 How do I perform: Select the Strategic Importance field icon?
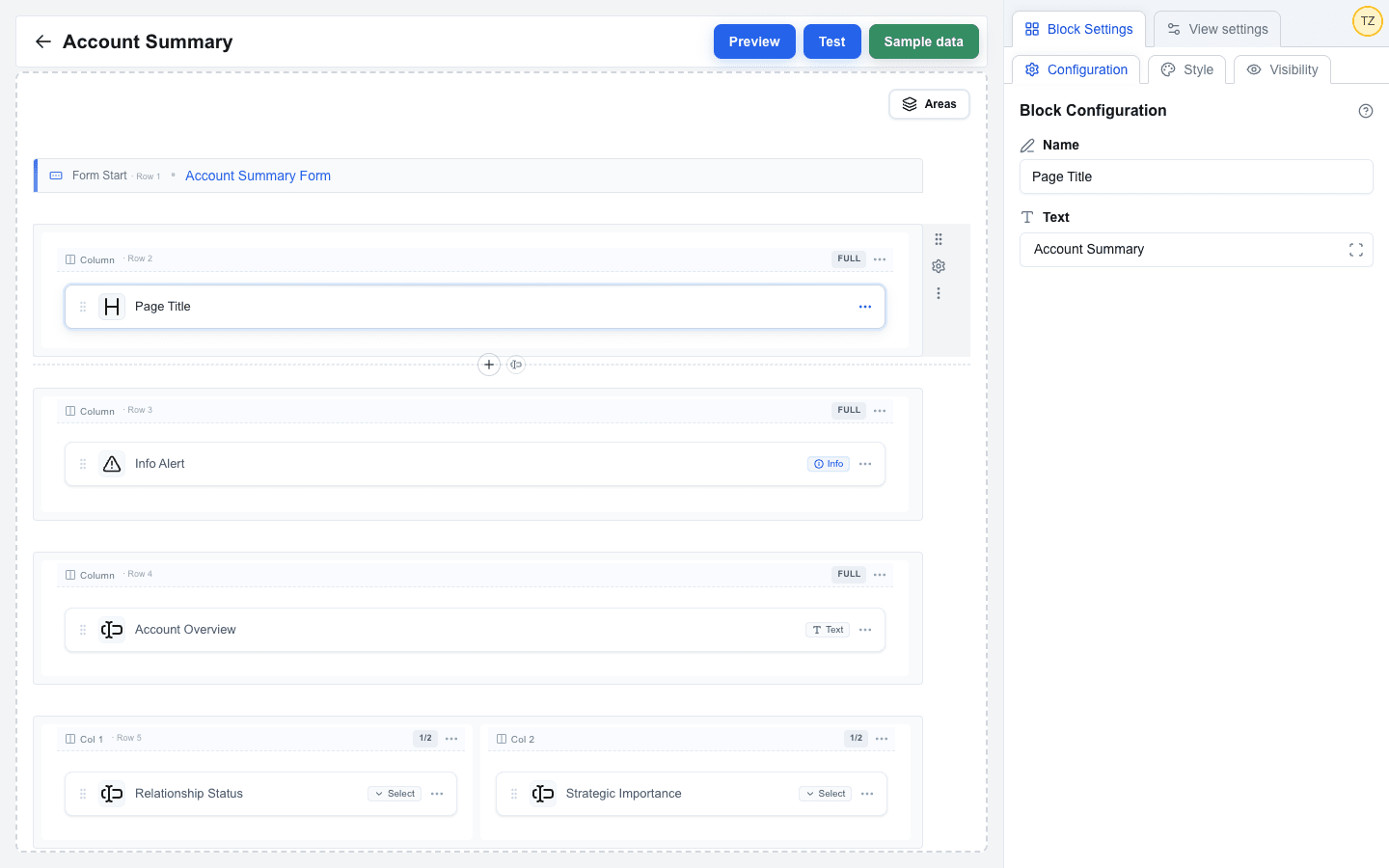coord(543,794)
